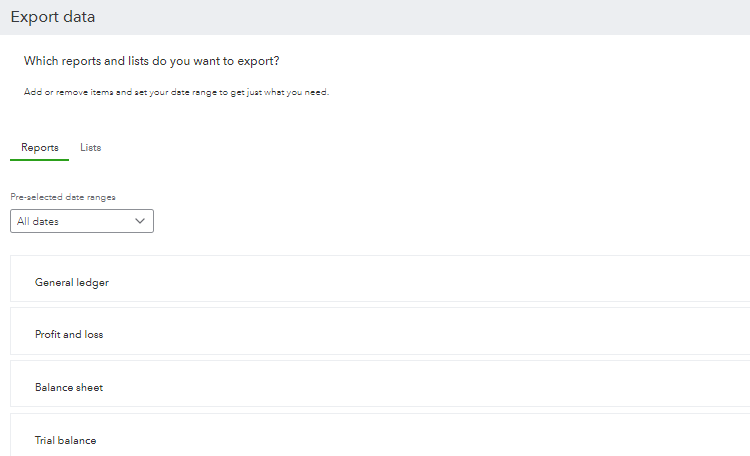Click the gray Export data header bar

(x=375, y=17)
